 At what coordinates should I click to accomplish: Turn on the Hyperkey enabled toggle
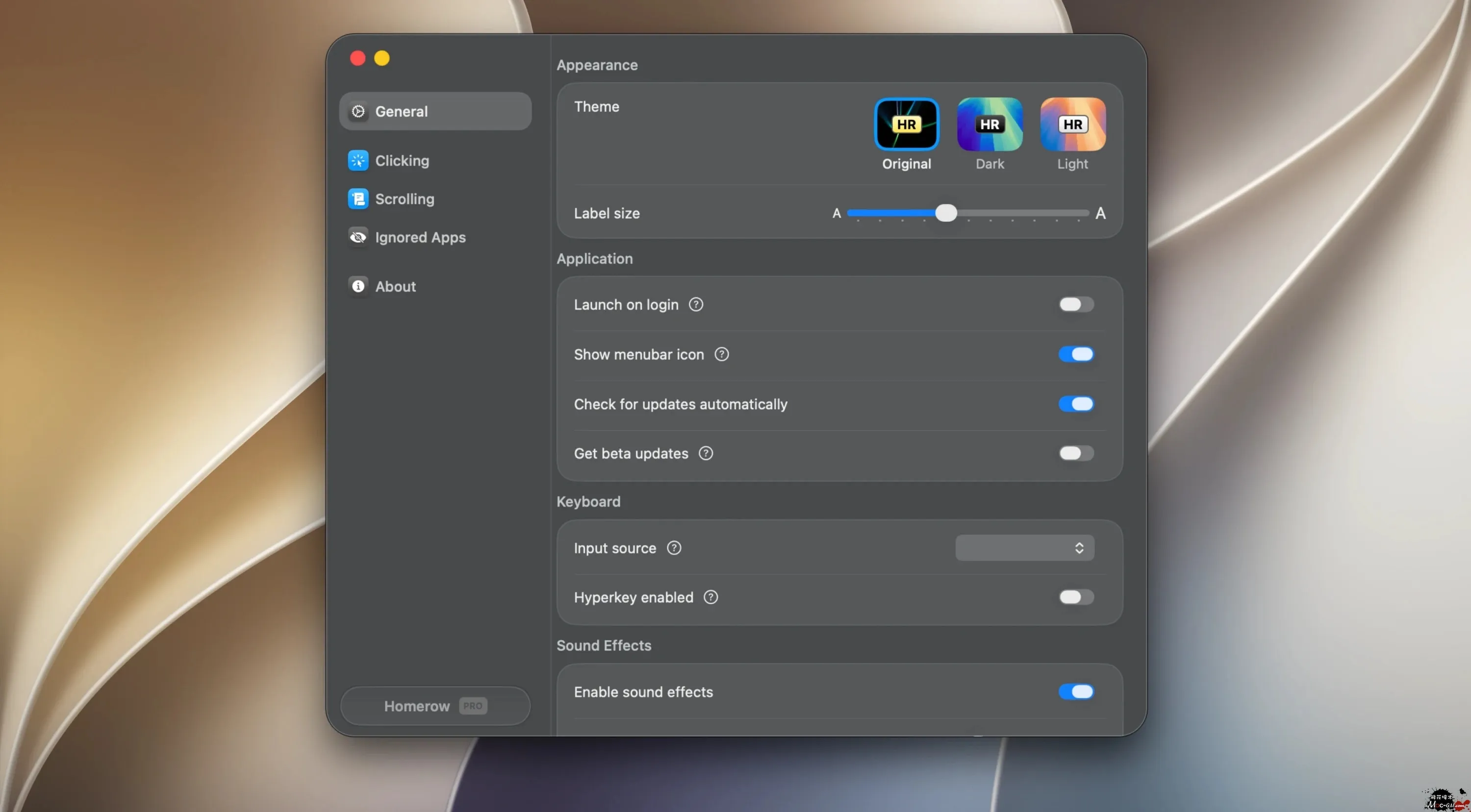(x=1076, y=597)
